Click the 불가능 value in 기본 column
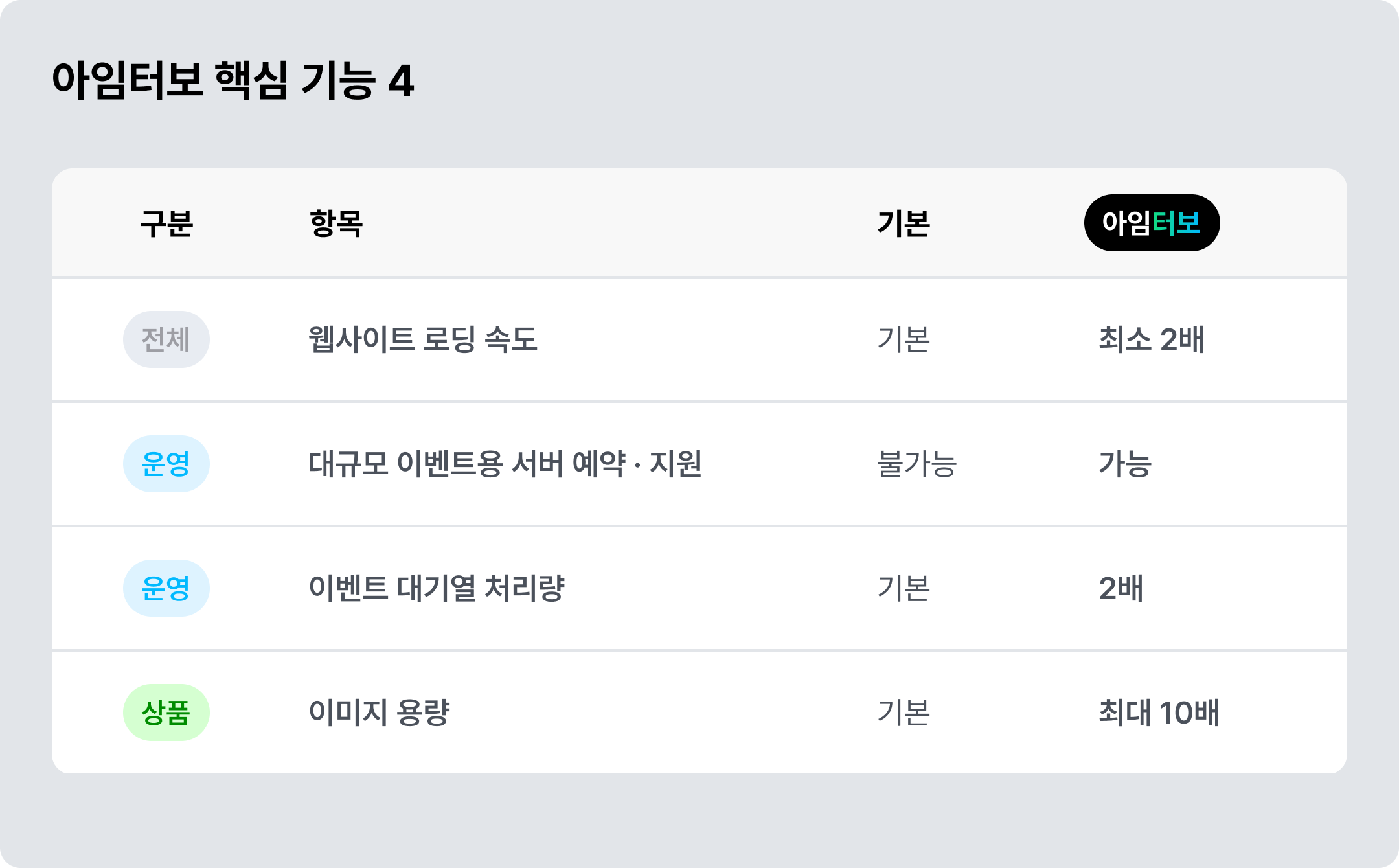This screenshot has height=868, width=1399. [x=917, y=464]
